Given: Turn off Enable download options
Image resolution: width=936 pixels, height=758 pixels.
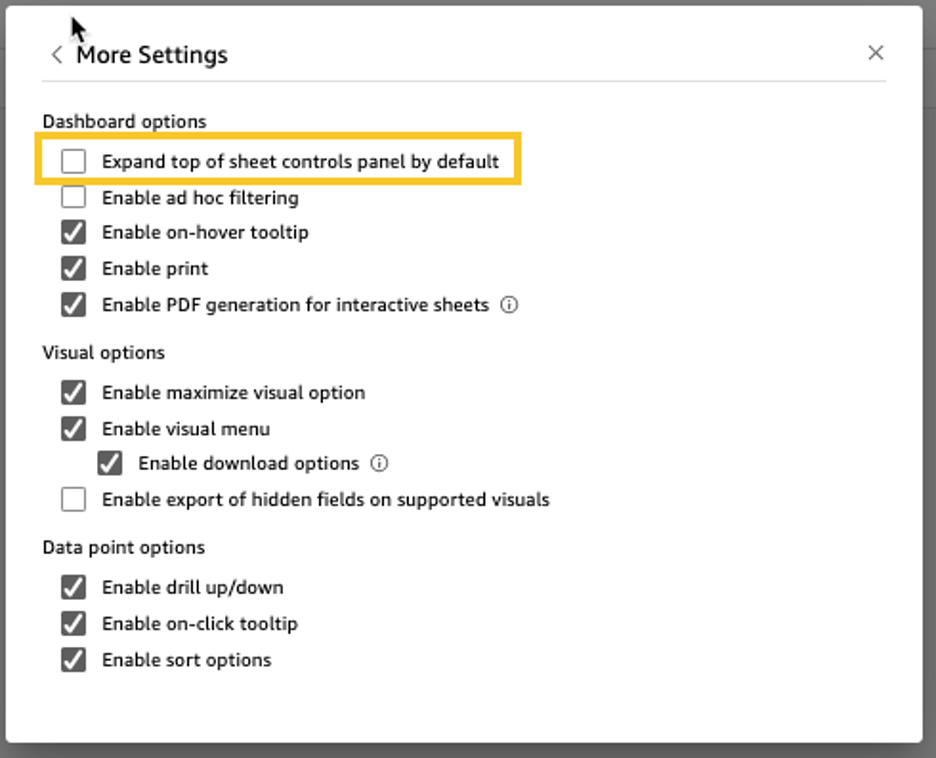Looking at the screenshot, I should [110, 463].
